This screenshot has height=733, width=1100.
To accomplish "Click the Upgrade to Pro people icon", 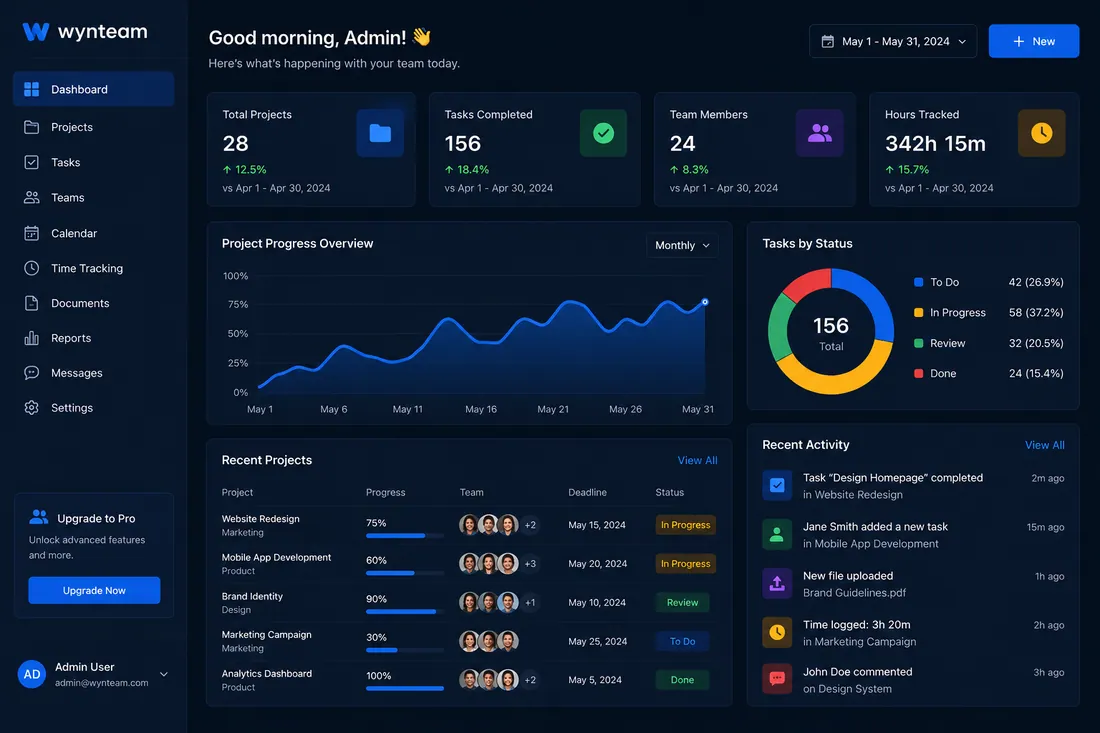I will 39,517.
